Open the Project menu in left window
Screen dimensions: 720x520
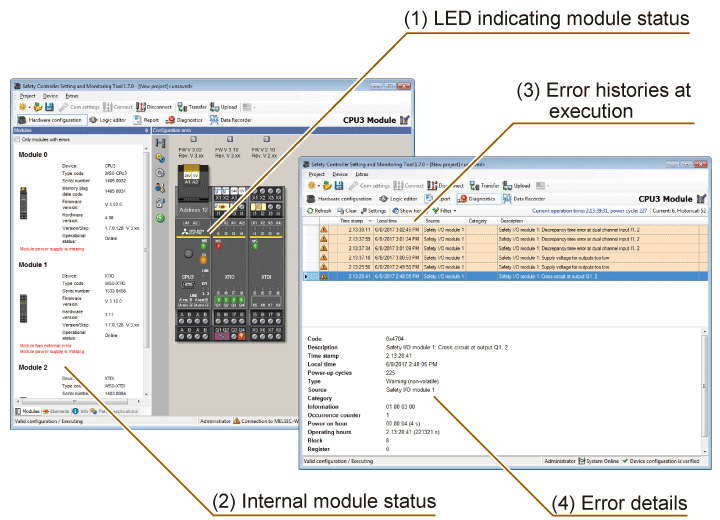pyautogui.click(x=27, y=95)
